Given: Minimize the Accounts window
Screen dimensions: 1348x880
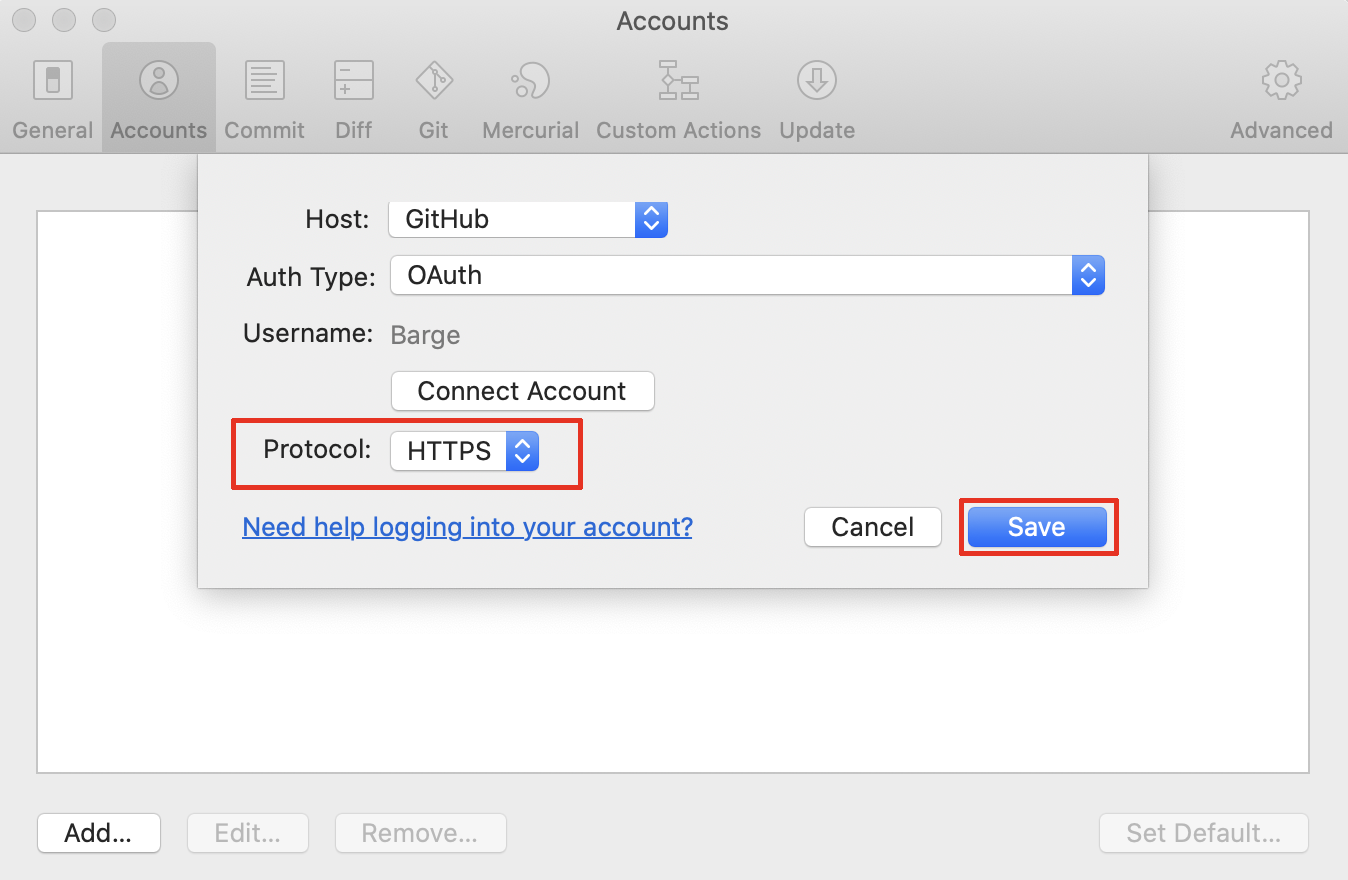Looking at the screenshot, I should tap(65, 20).
